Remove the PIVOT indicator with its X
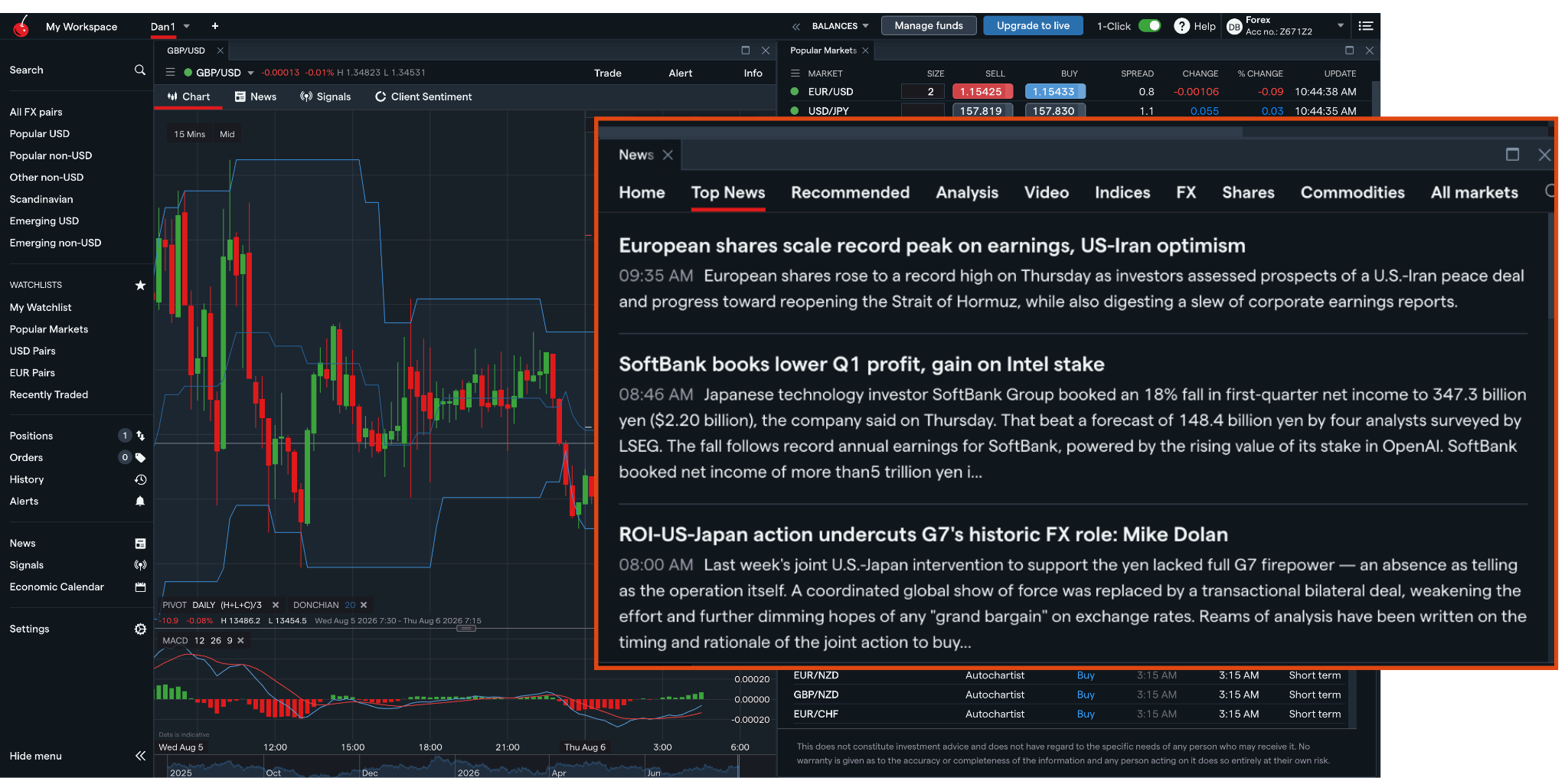1568x778 pixels. 276,605
